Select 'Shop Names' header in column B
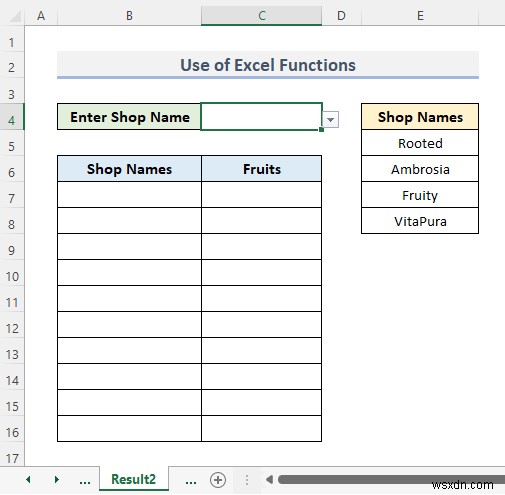505x495 pixels. pos(129,169)
